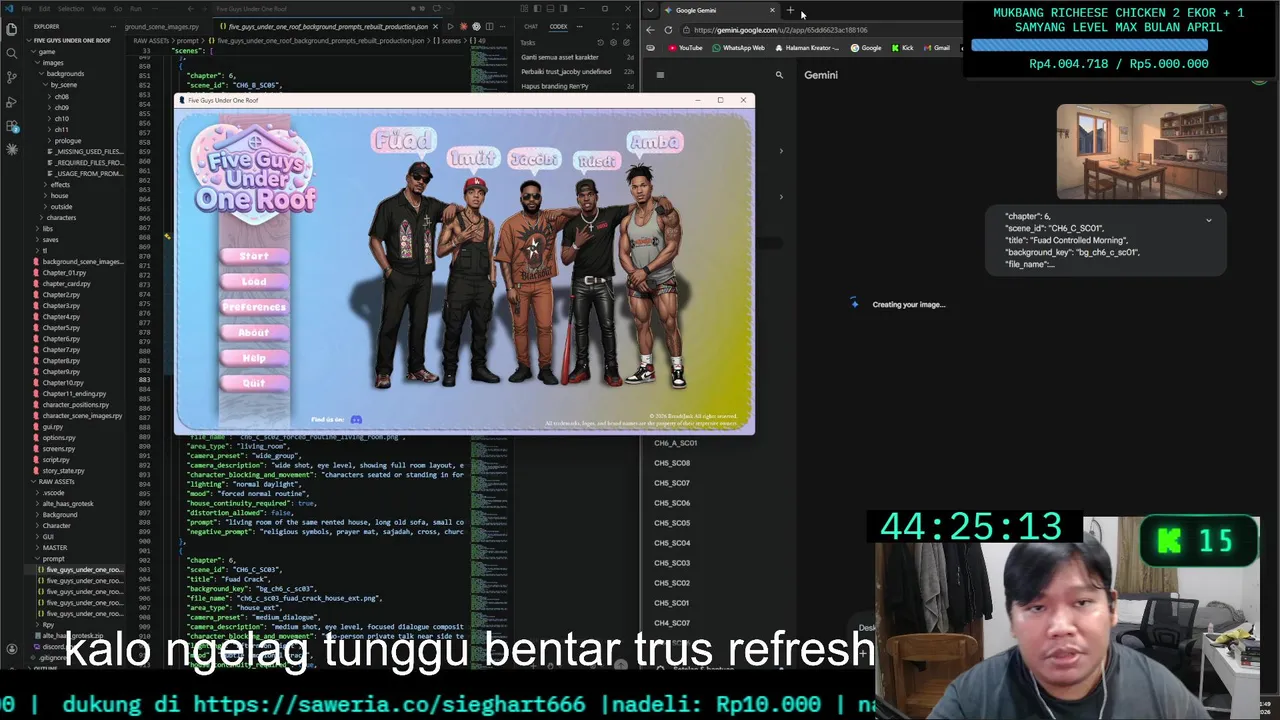Screen dimensions: 1280x720
Task: Open script.rpy in Explorer
Action: point(56,460)
